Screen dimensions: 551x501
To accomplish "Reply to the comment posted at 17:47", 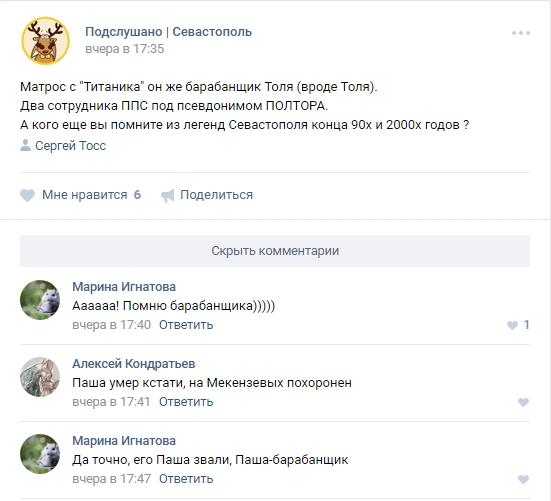I will pyautogui.click(x=186, y=479).
